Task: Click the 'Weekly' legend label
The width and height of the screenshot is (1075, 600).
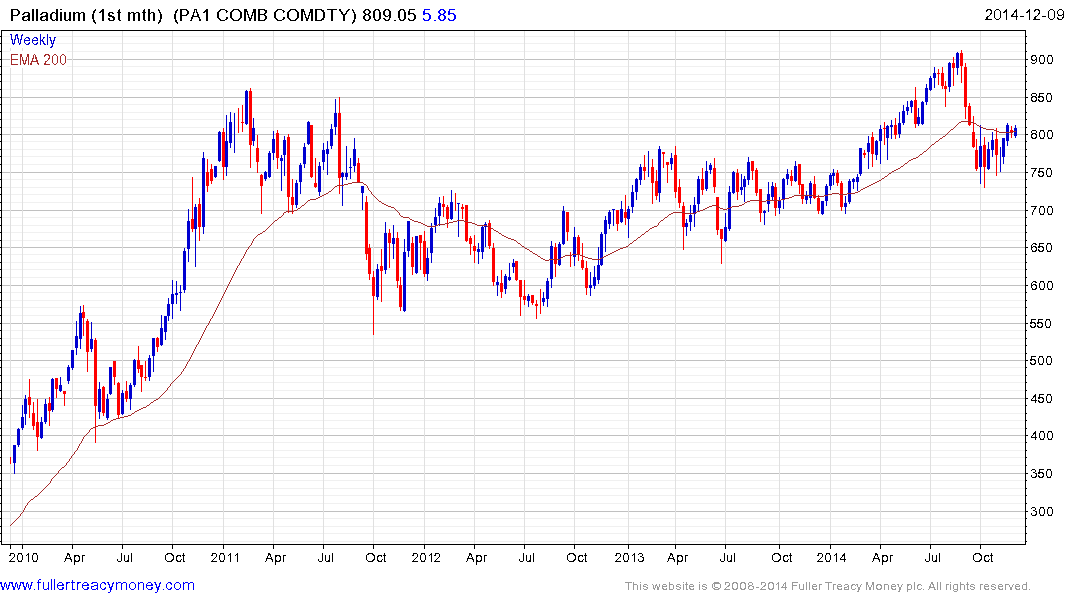Action: [33, 40]
